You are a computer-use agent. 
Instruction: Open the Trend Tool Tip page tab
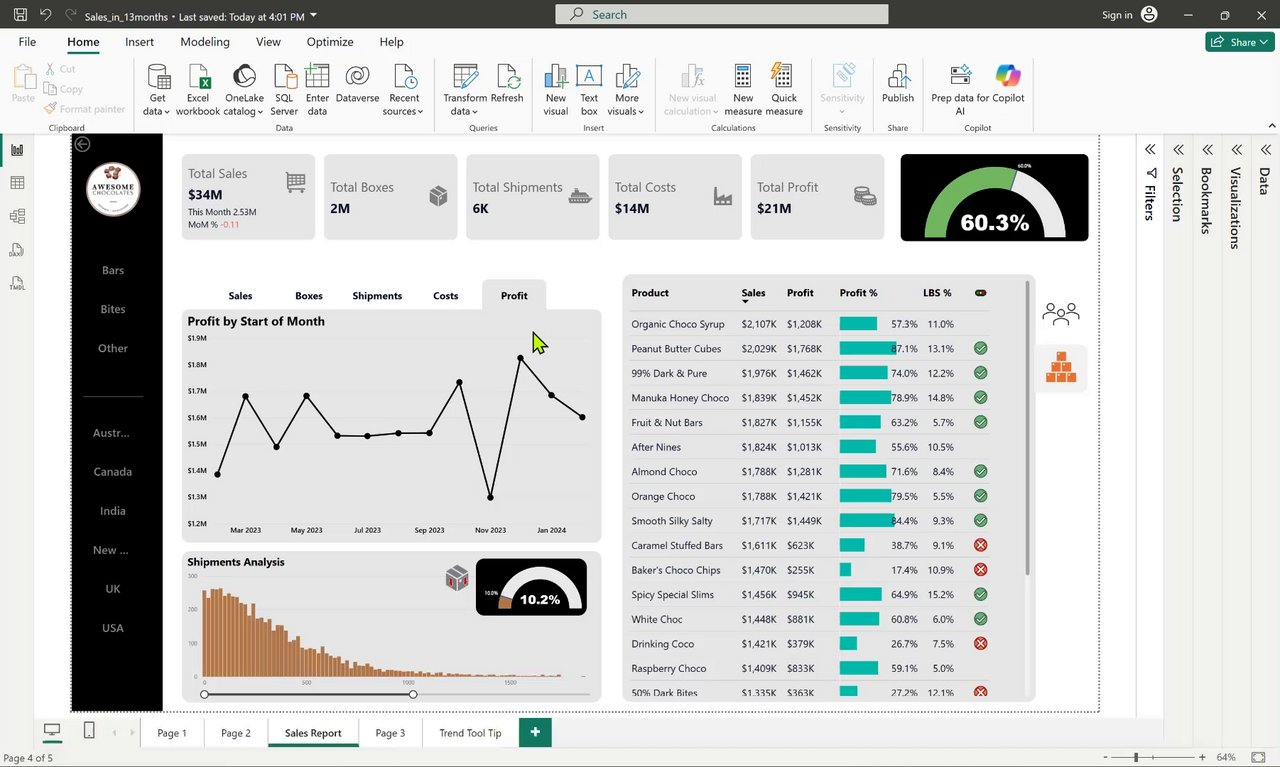click(x=470, y=733)
